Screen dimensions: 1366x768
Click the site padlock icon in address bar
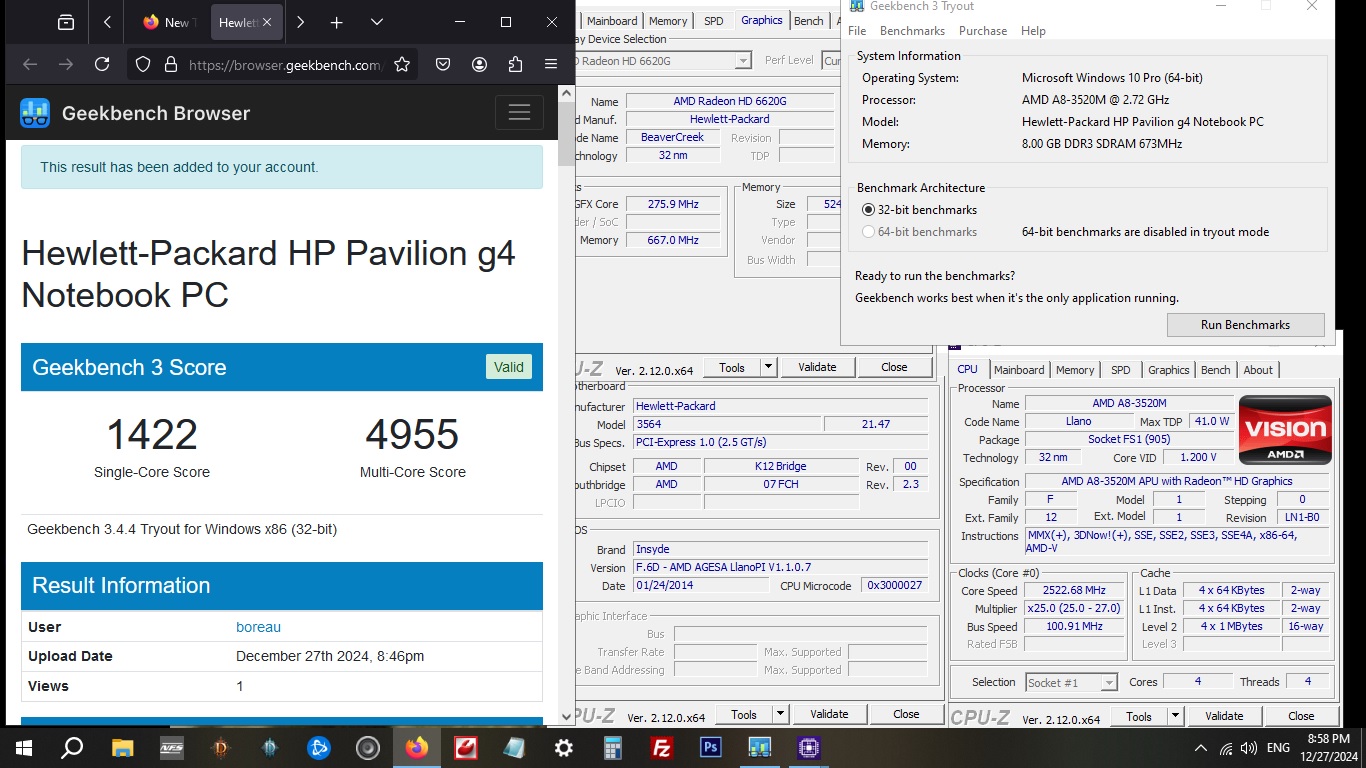(170, 65)
